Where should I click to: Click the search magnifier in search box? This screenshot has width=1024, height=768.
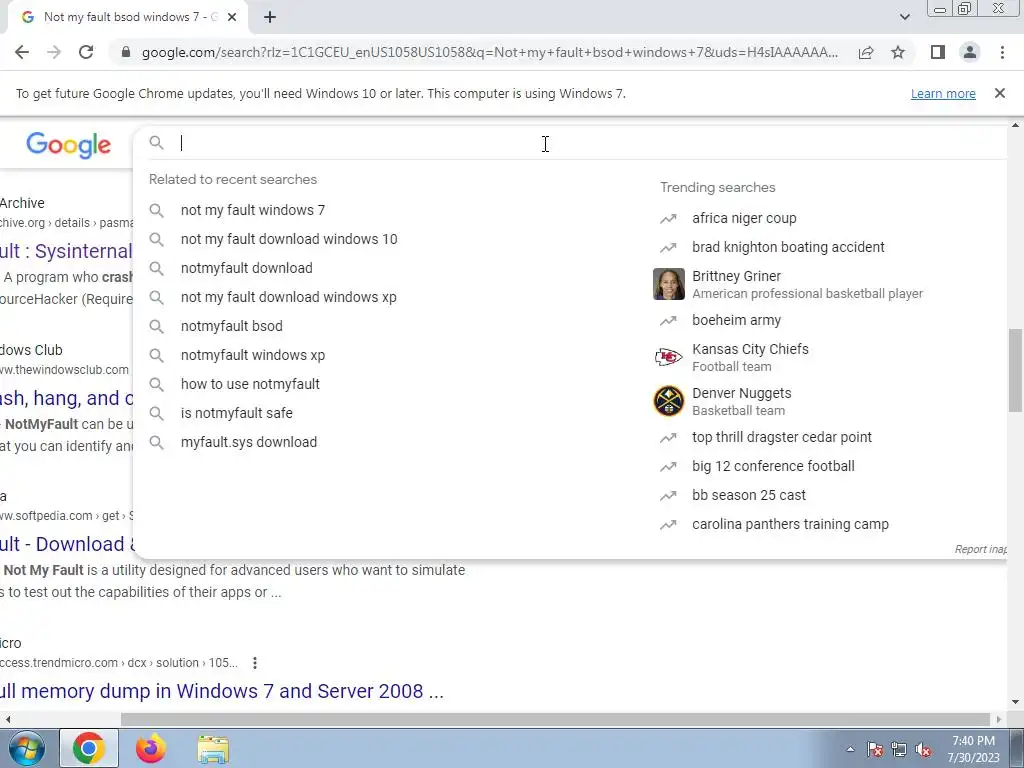(156, 143)
